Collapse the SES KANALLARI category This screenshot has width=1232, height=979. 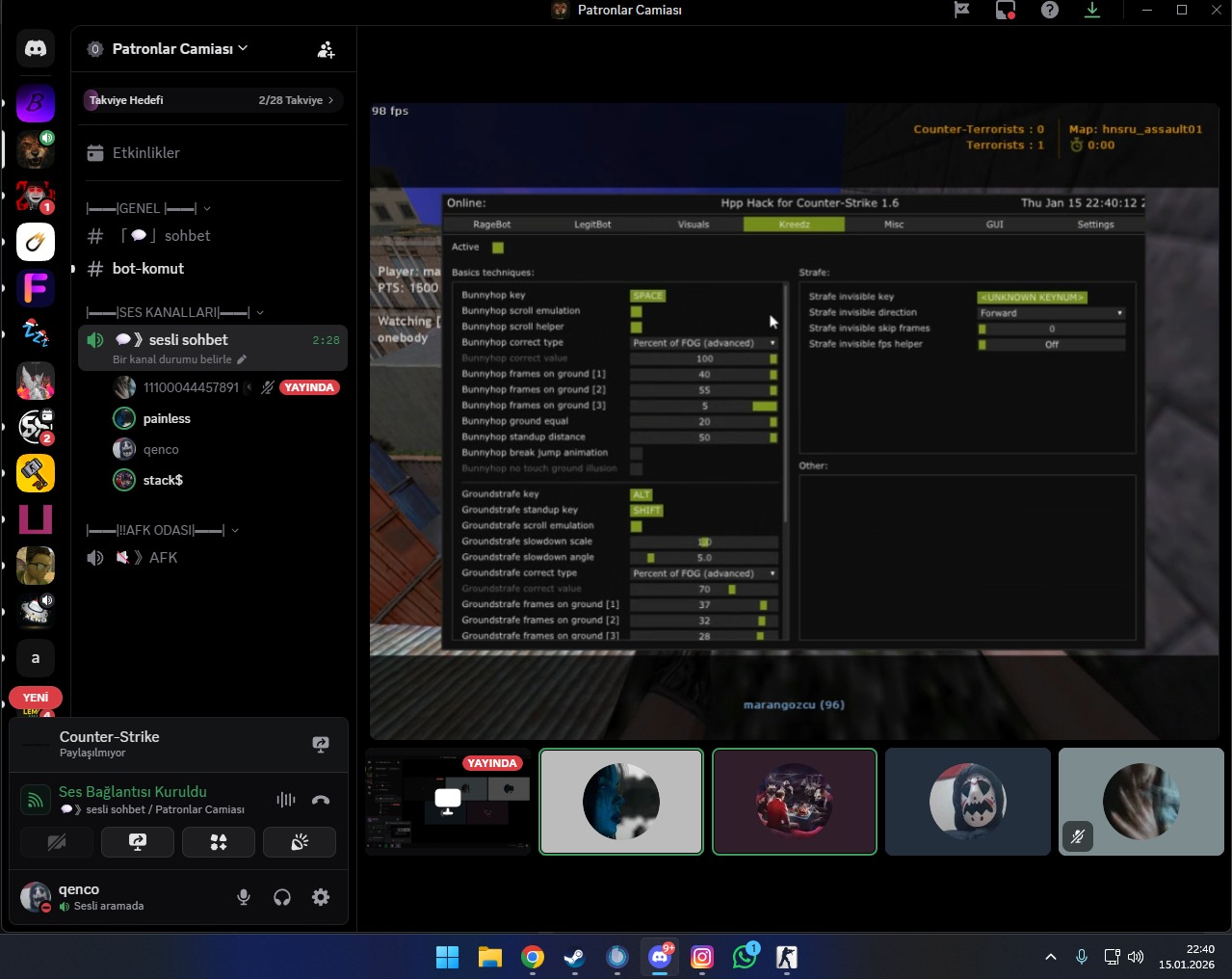(x=174, y=312)
